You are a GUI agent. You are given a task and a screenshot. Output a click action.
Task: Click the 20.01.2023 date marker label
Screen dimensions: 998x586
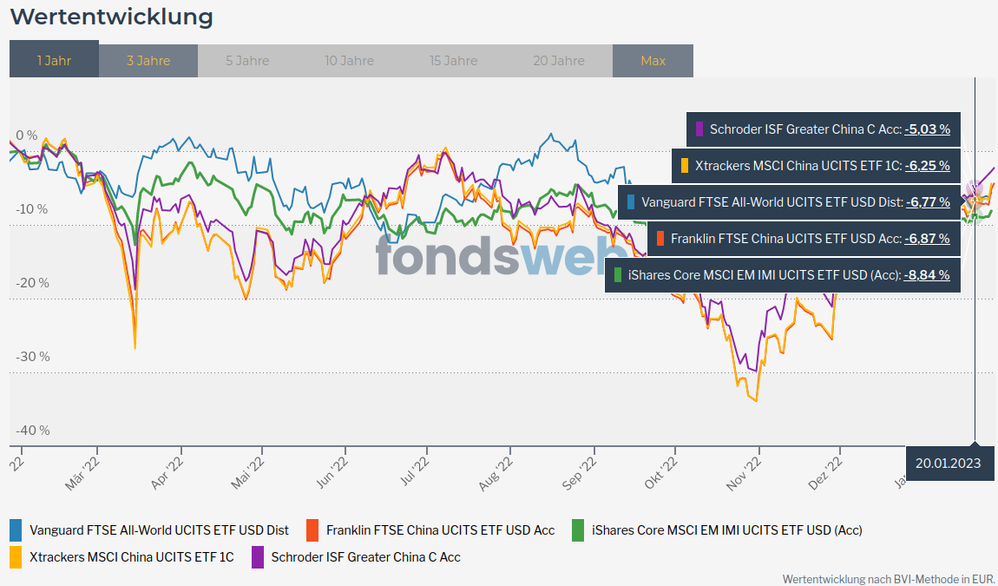(x=950, y=463)
